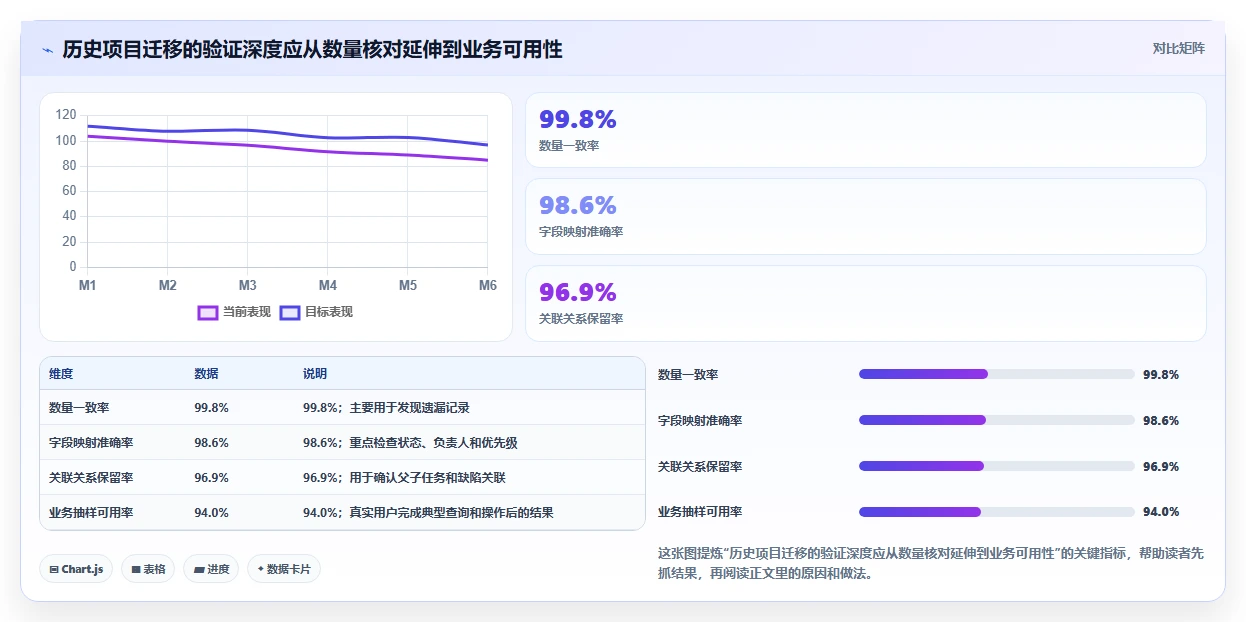Click the 数据卡片 chip

pyautogui.click(x=284, y=569)
